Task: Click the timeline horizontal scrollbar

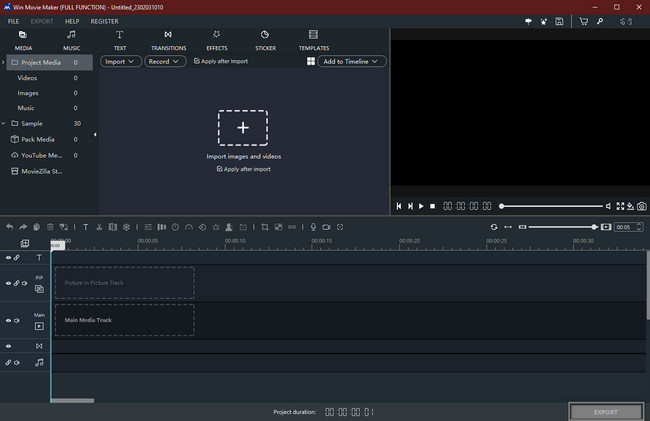Action: click(73, 401)
